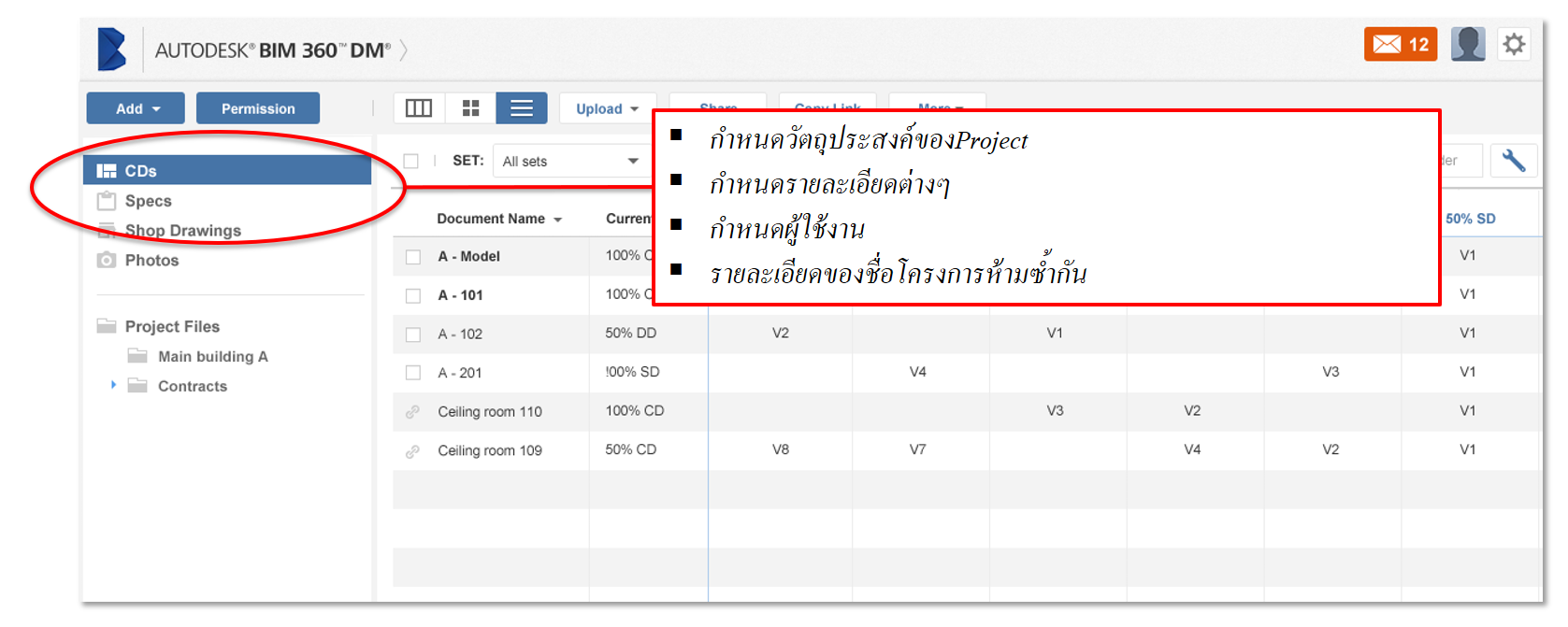Image resolution: width=1568 pixels, height=627 pixels.
Task: Check the A - 101 row checkbox
Action: tap(413, 296)
